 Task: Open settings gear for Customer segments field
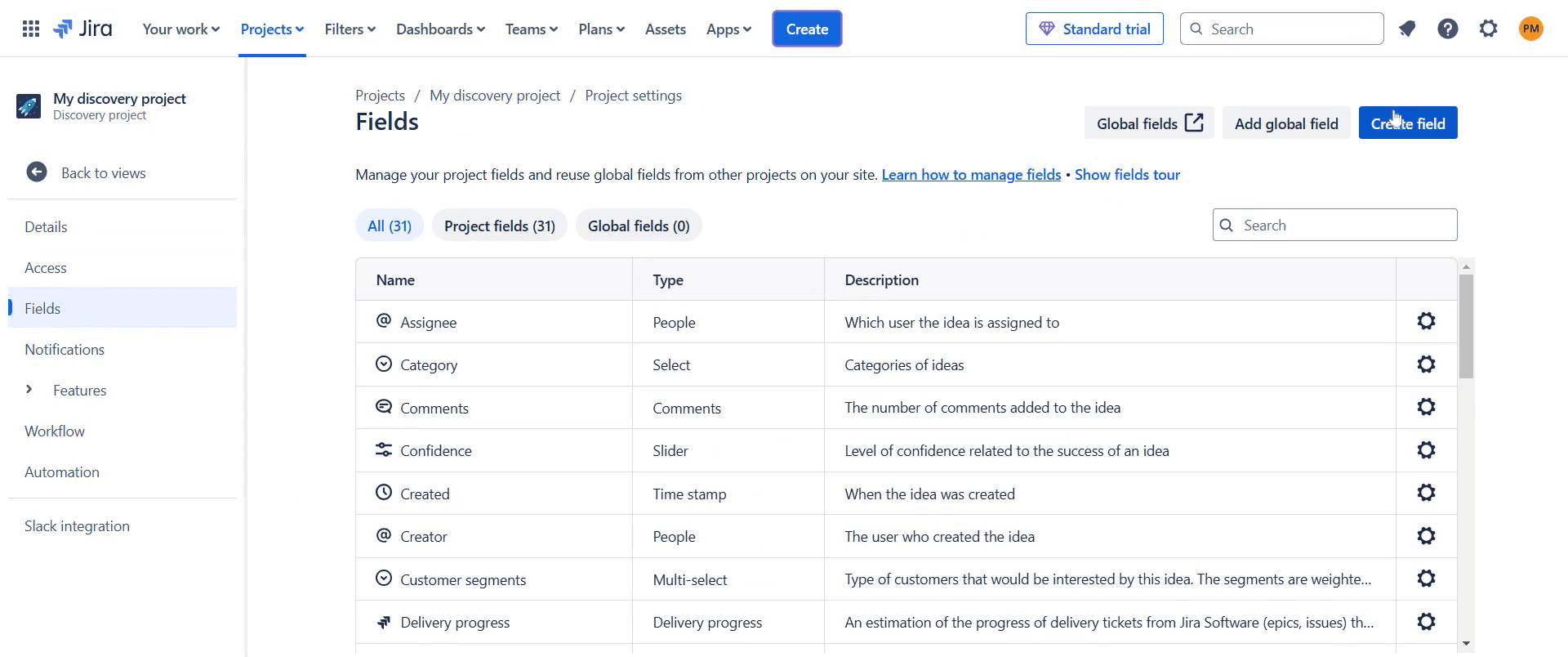coord(1426,579)
